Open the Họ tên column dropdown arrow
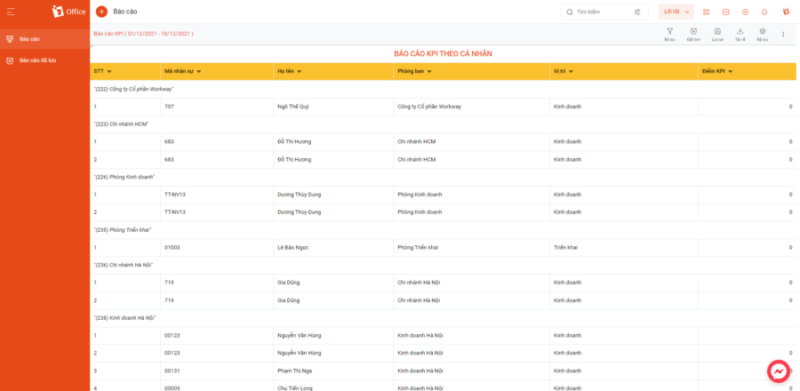The image size is (800, 391). point(299,71)
